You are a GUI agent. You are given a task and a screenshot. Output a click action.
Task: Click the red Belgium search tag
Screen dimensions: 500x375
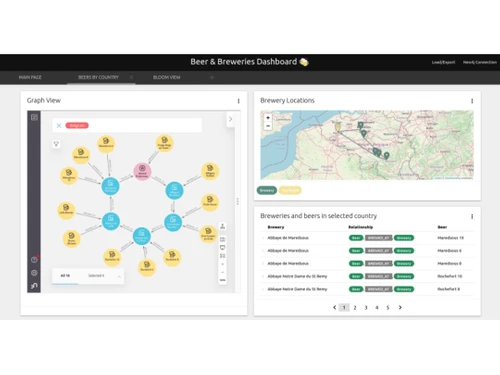click(x=77, y=125)
